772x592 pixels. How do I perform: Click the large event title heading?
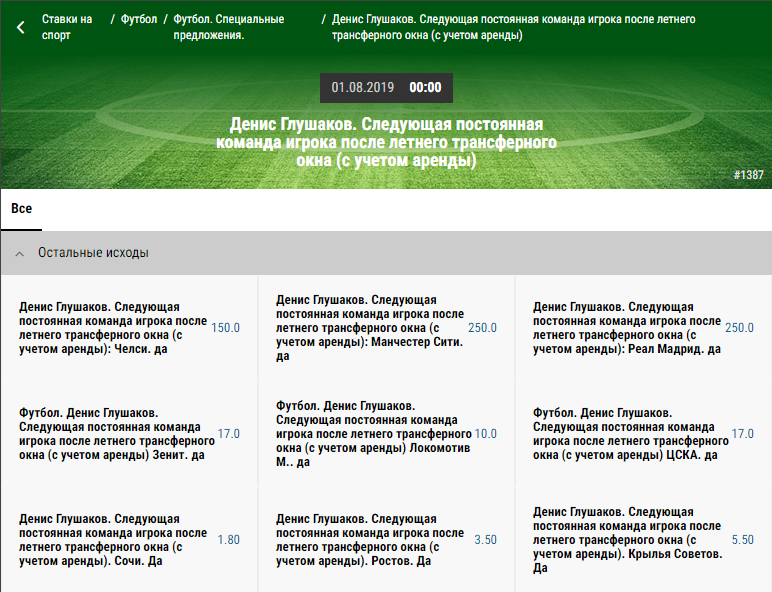386,142
